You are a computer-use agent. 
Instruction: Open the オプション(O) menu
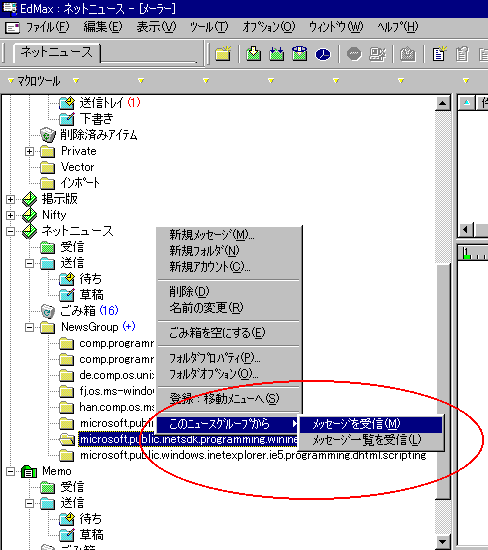(x=269, y=27)
